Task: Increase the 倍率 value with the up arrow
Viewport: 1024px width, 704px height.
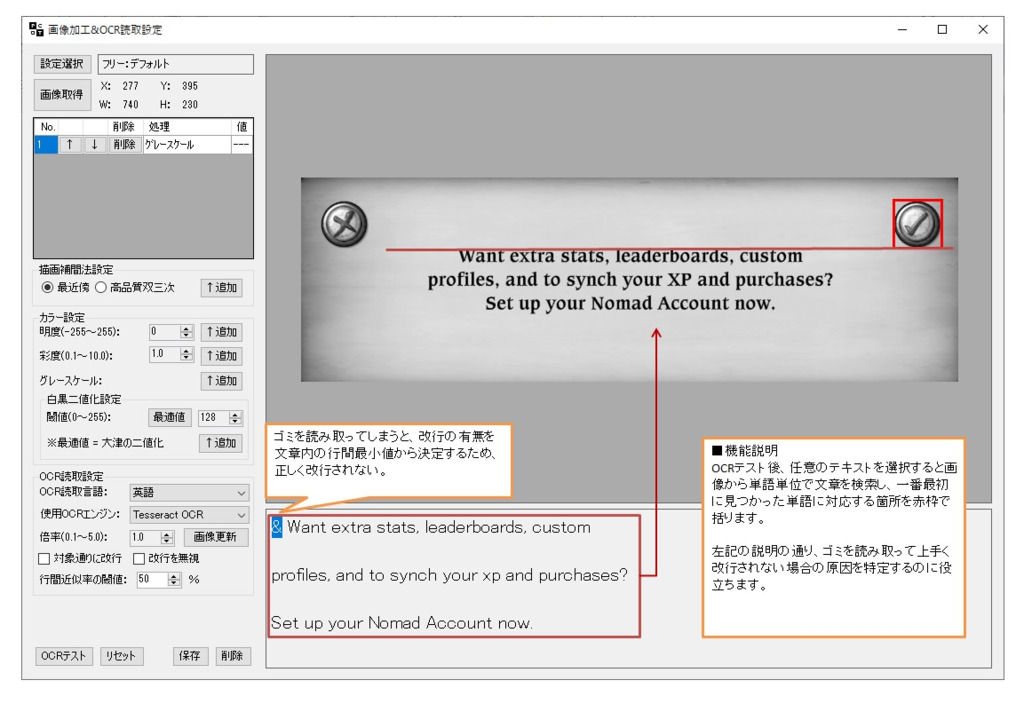Action: (x=168, y=534)
